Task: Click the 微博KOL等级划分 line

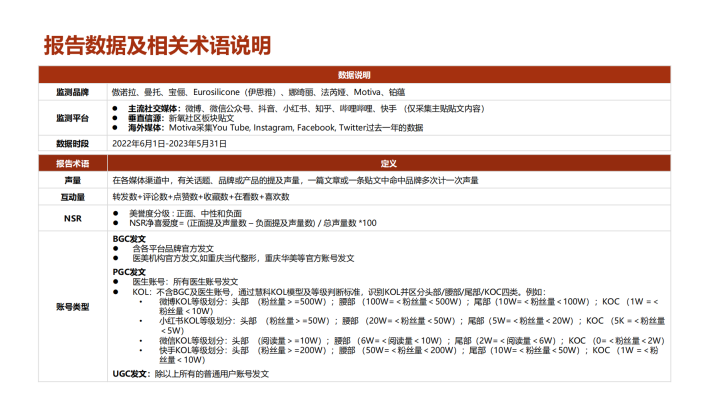Action: (408, 306)
